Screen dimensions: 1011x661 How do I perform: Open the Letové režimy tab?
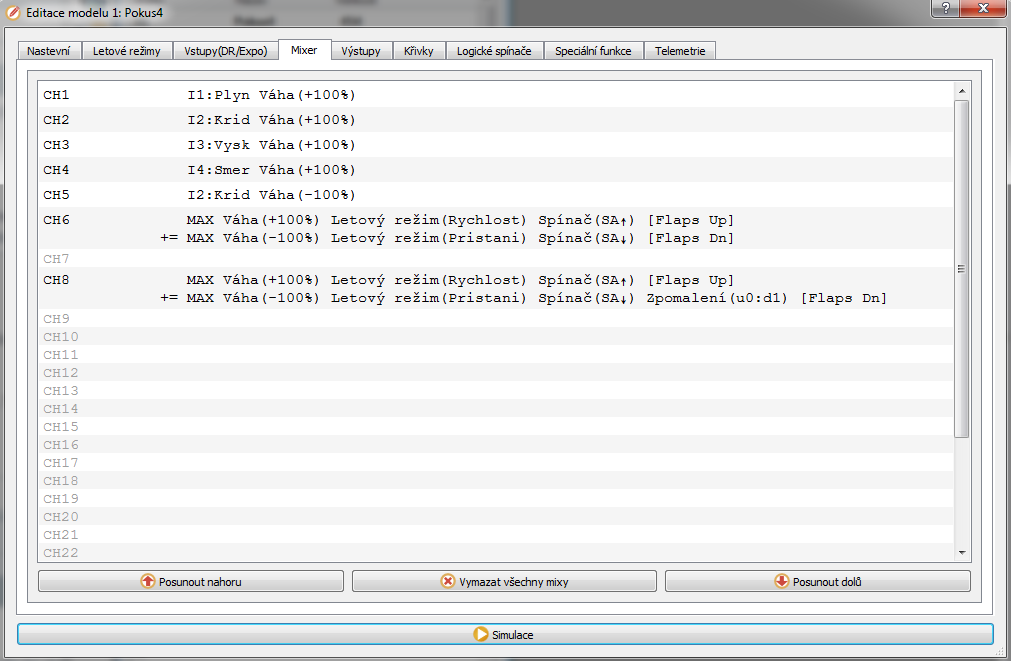pos(127,51)
